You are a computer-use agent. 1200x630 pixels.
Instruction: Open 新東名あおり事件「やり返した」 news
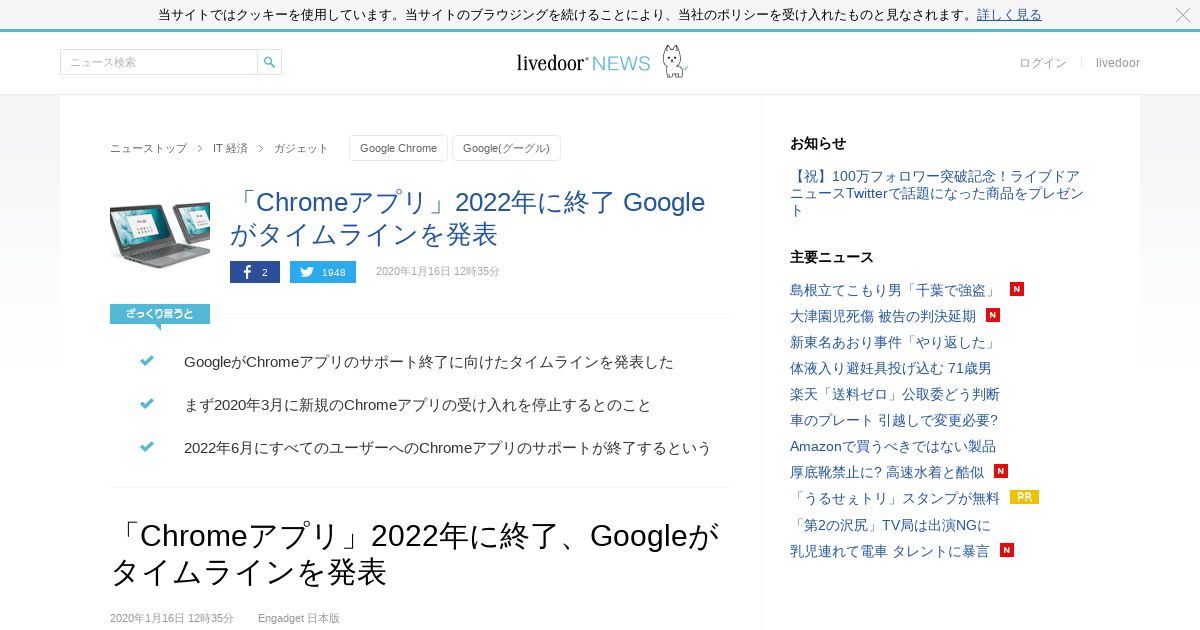[893, 342]
